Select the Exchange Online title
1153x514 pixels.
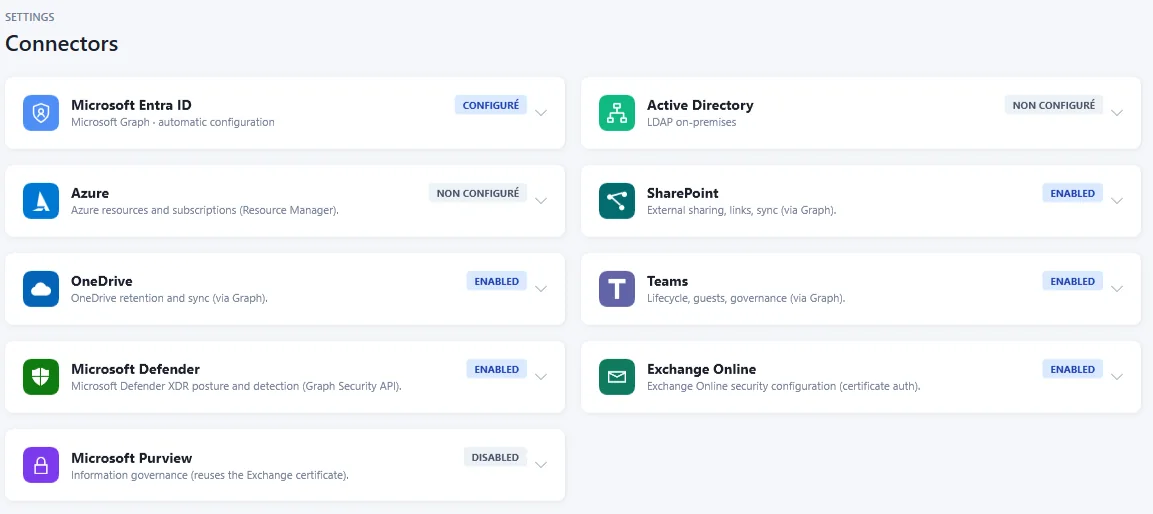point(702,369)
